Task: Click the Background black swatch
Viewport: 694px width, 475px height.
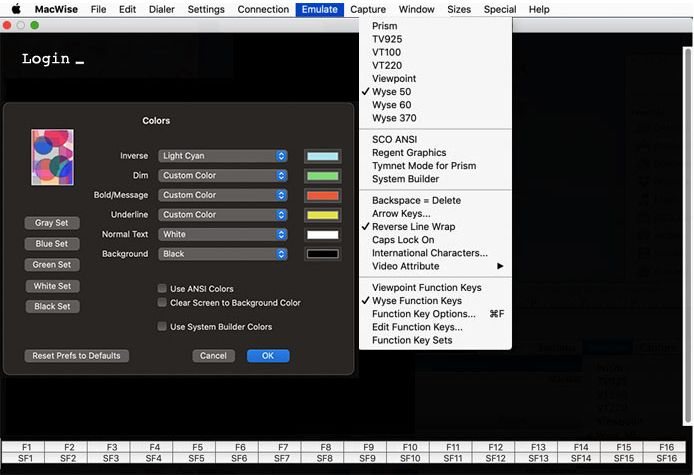Action: pyautogui.click(x=323, y=254)
